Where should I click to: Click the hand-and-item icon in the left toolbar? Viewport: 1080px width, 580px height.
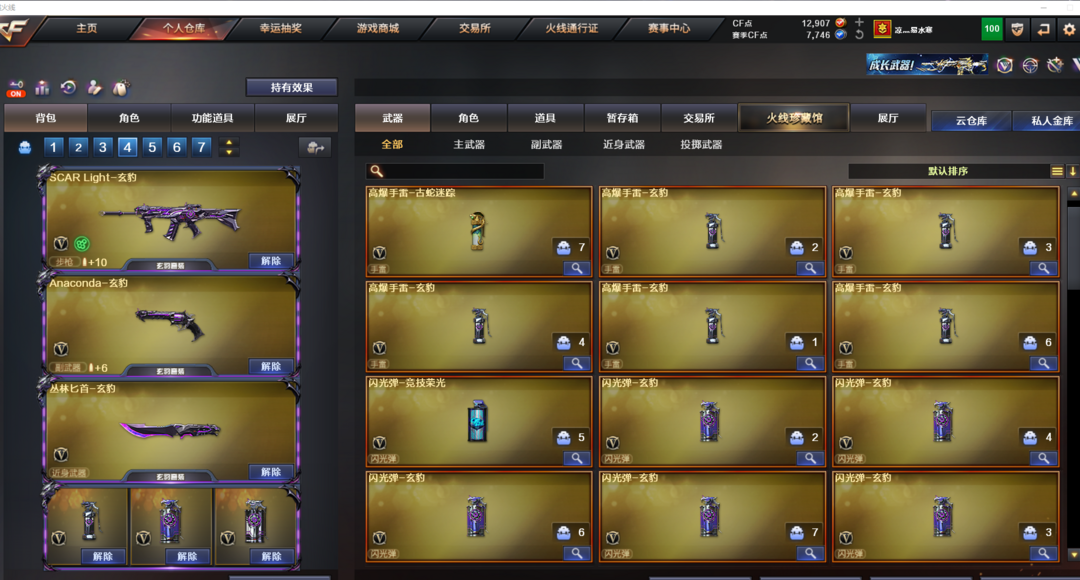tap(94, 87)
